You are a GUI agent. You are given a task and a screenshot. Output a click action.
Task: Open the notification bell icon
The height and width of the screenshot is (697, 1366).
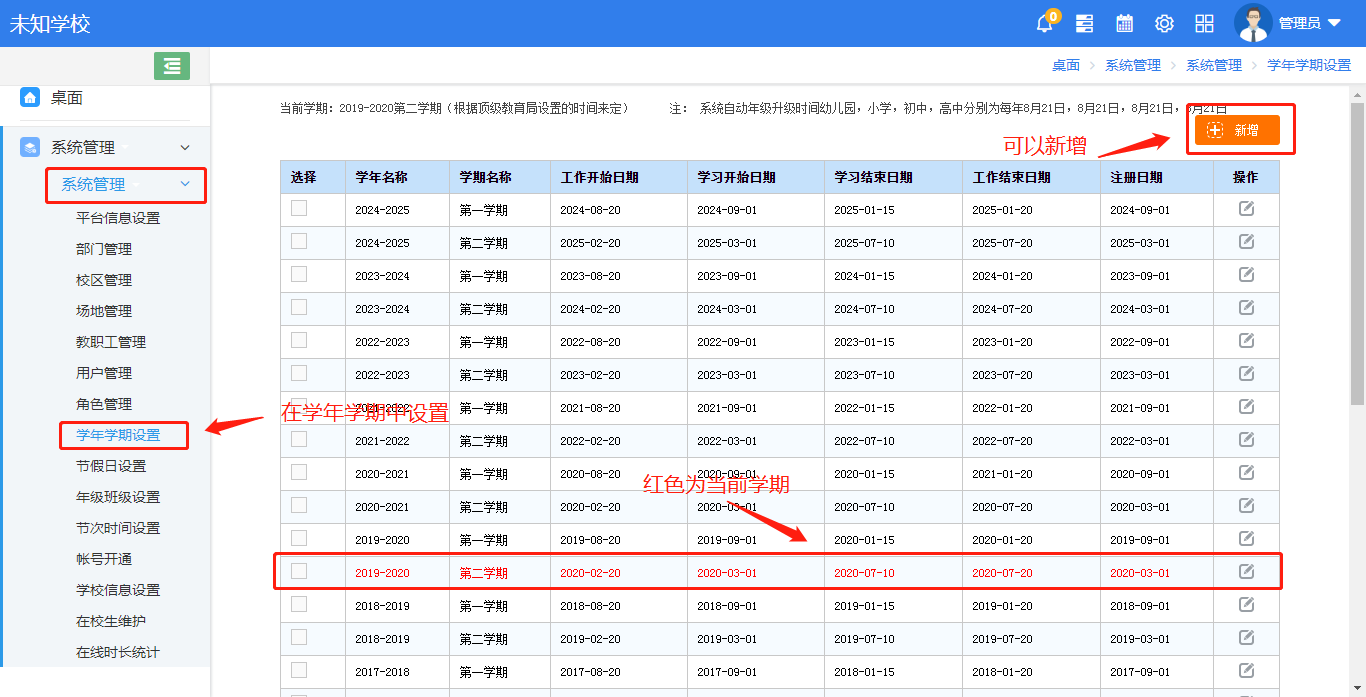click(1045, 24)
